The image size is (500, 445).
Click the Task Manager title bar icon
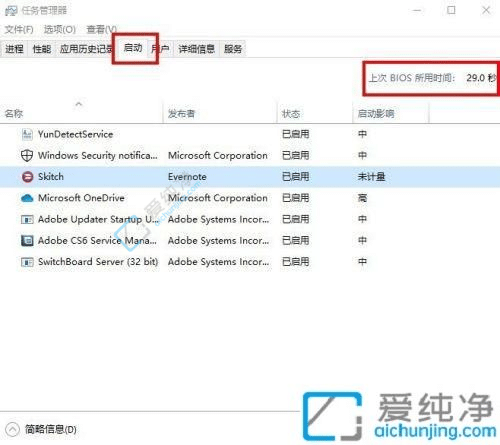point(11,11)
